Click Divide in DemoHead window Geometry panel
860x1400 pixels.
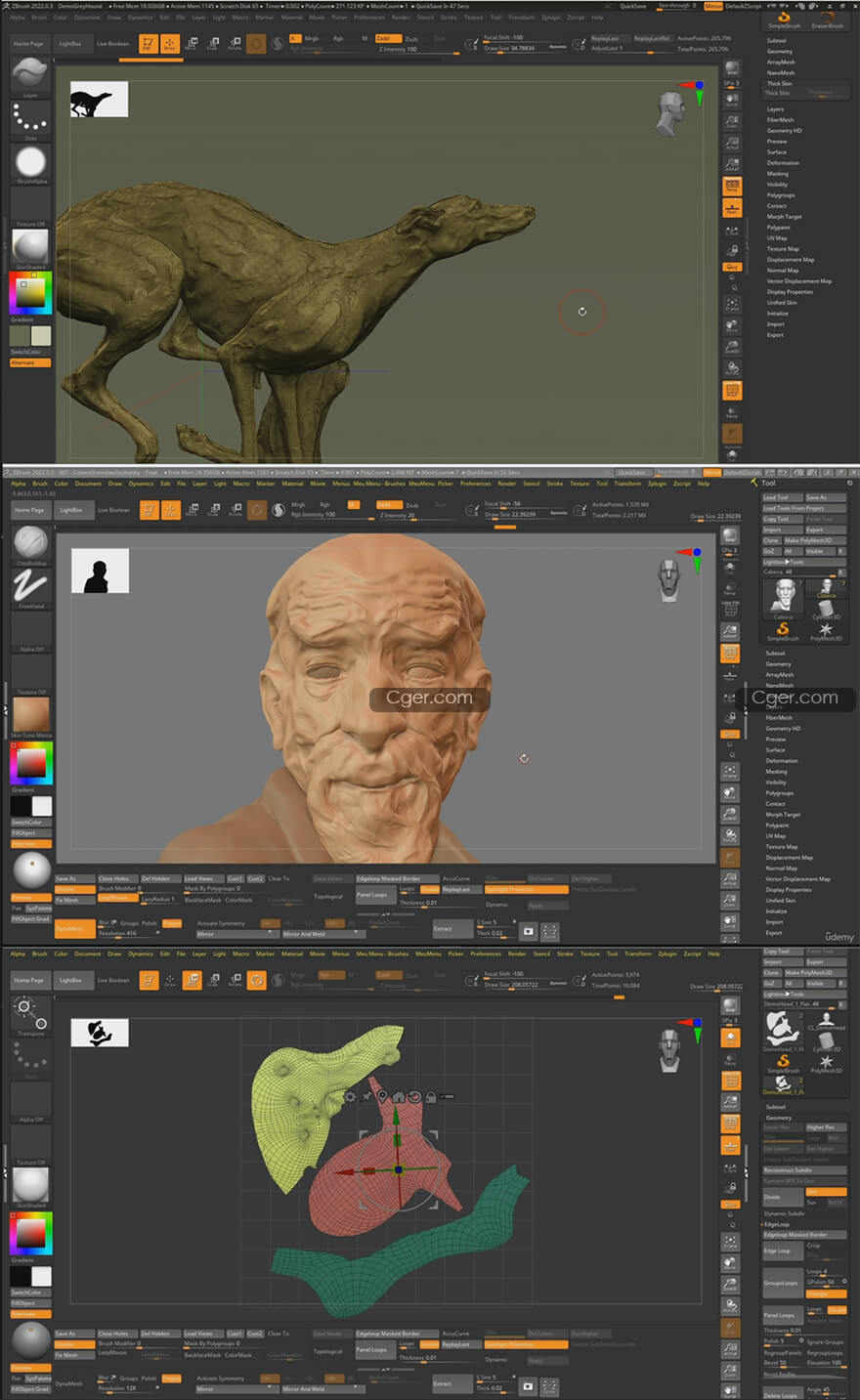783,1197
